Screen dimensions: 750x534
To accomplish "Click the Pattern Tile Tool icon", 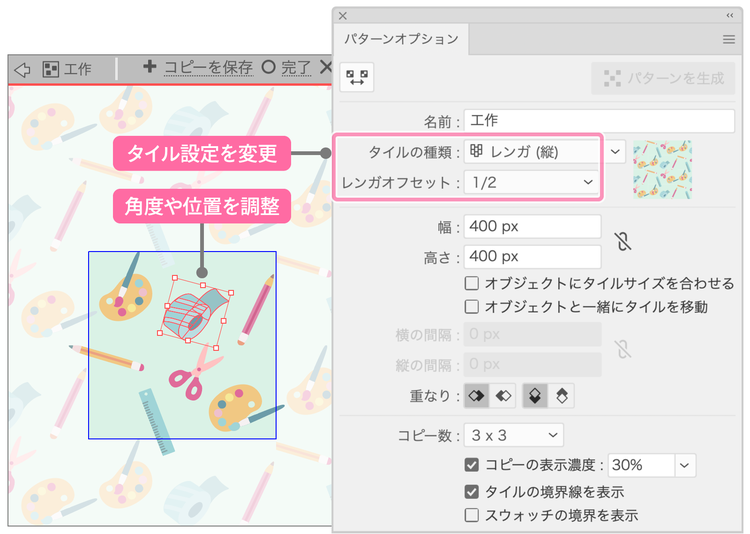I will (x=356, y=77).
